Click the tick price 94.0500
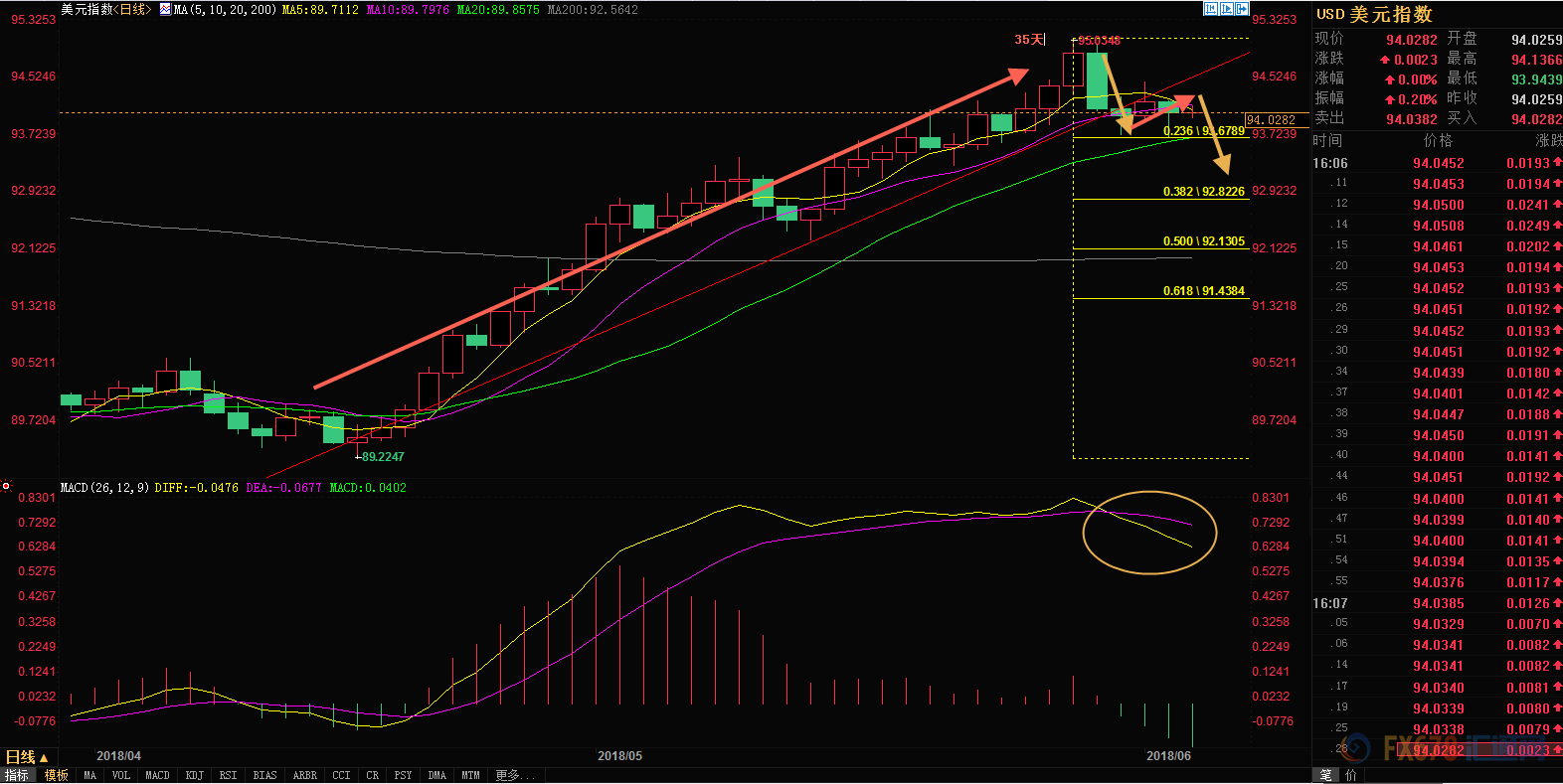This screenshot has height=784, width=1563. (x=1439, y=205)
